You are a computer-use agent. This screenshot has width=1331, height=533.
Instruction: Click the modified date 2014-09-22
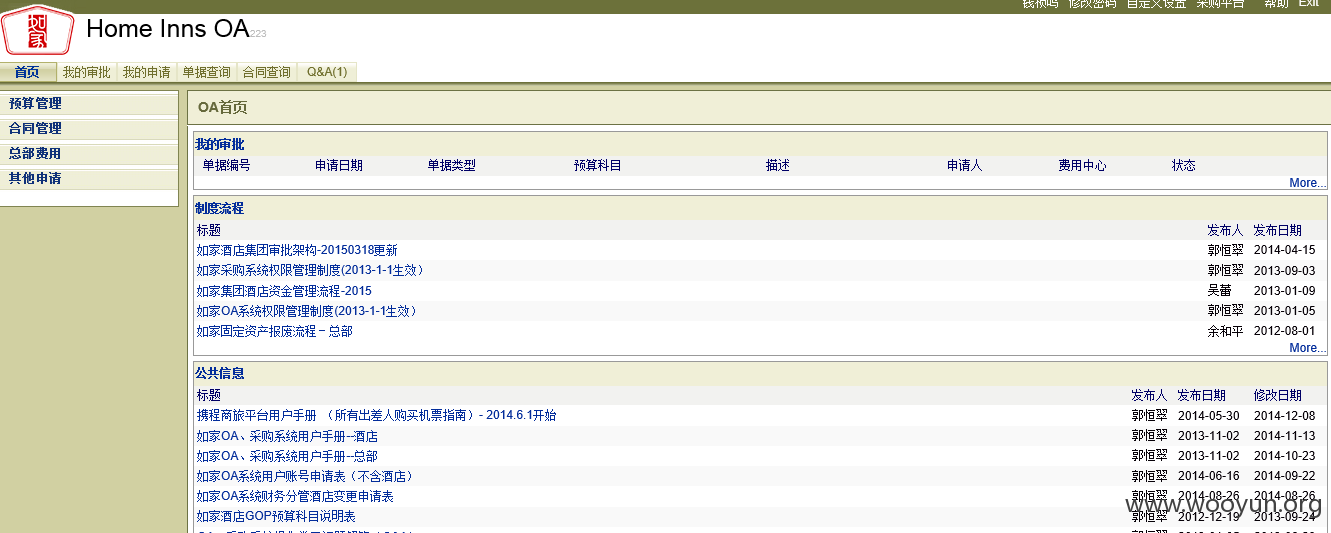[1285, 476]
